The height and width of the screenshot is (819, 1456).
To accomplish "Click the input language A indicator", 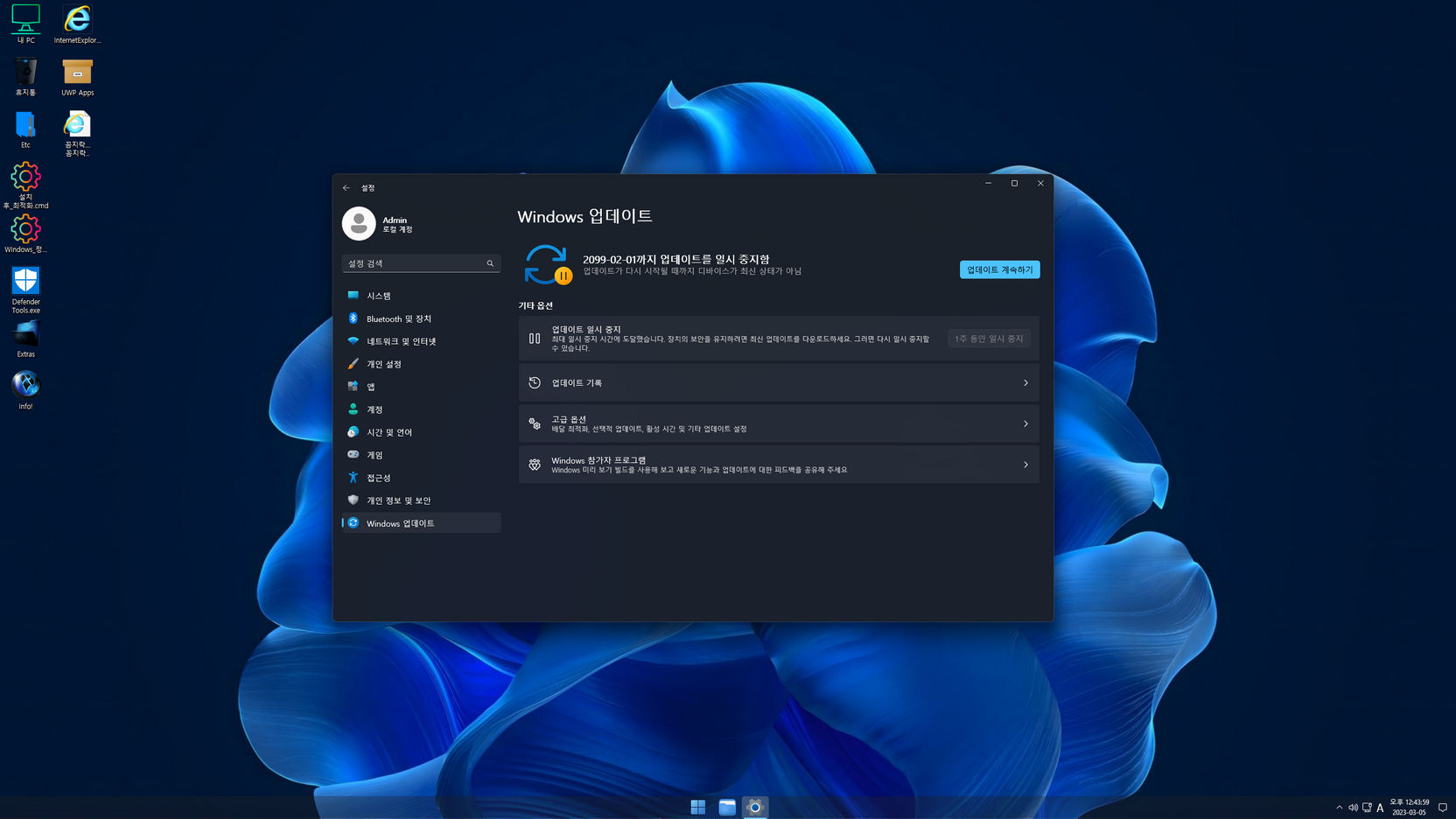I will (x=1380, y=808).
